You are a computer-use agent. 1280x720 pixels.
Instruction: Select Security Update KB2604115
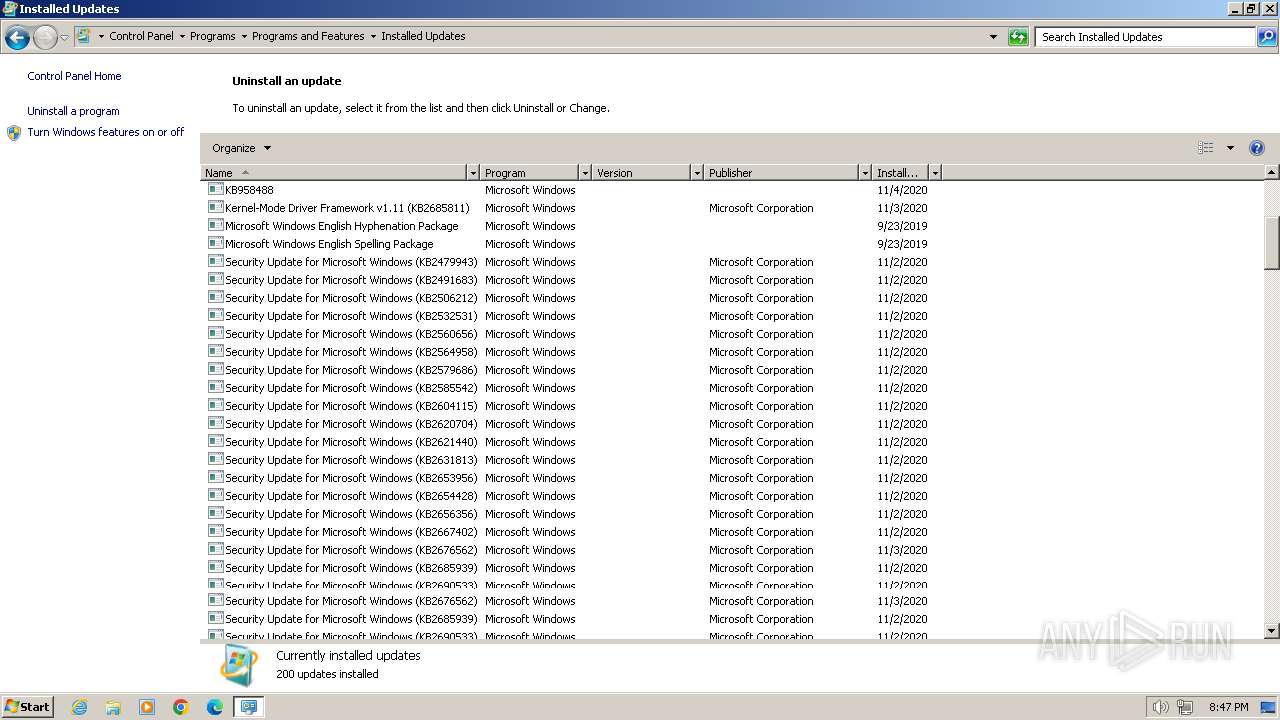(x=570, y=406)
